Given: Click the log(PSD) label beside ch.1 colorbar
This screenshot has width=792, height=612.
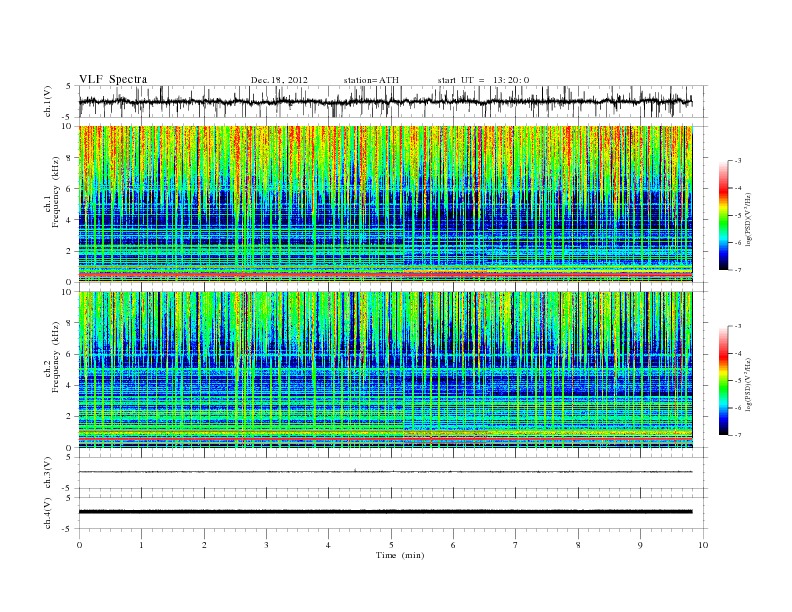Looking at the screenshot, I should 748,219.
